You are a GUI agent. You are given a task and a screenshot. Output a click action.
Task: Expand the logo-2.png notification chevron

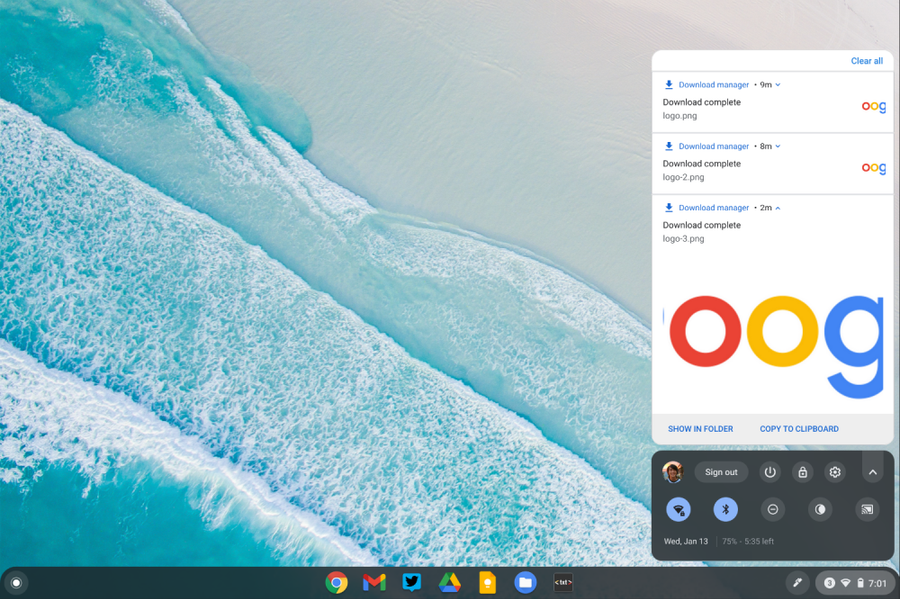click(778, 146)
